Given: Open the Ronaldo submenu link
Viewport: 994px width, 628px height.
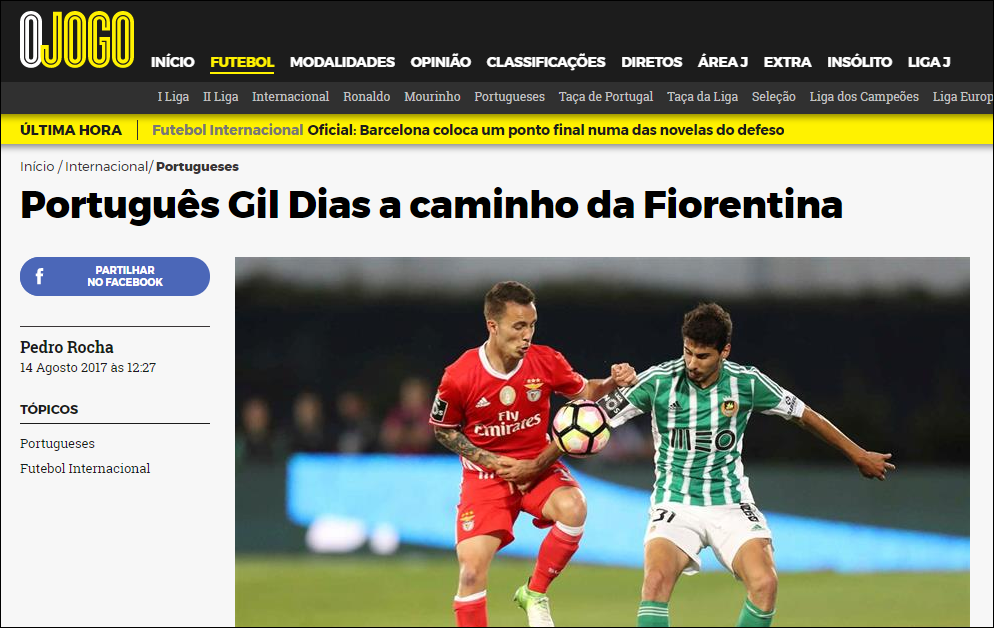Looking at the screenshot, I should click(x=366, y=96).
